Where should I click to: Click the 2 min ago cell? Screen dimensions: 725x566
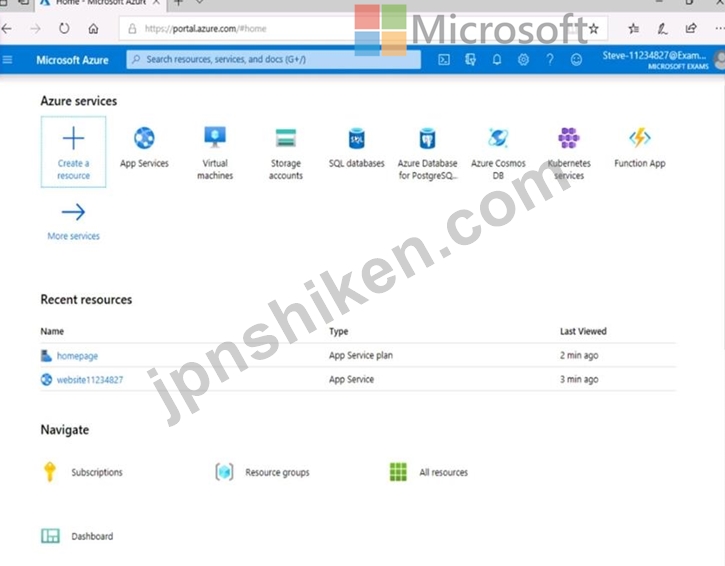[x=579, y=355]
